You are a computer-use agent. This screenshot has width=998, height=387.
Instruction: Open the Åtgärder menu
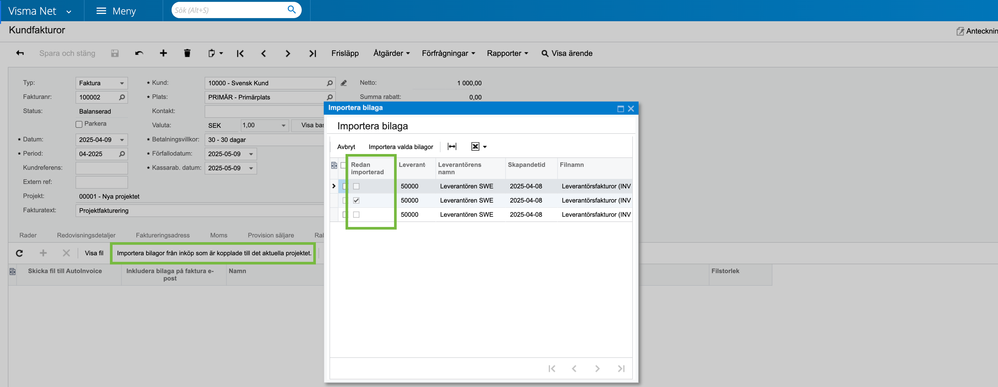391,53
